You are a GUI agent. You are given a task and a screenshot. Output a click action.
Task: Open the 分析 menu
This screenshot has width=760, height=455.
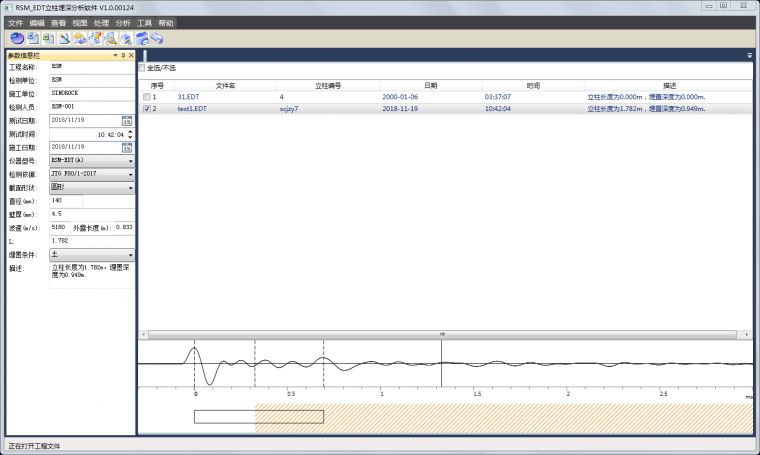(x=122, y=22)
